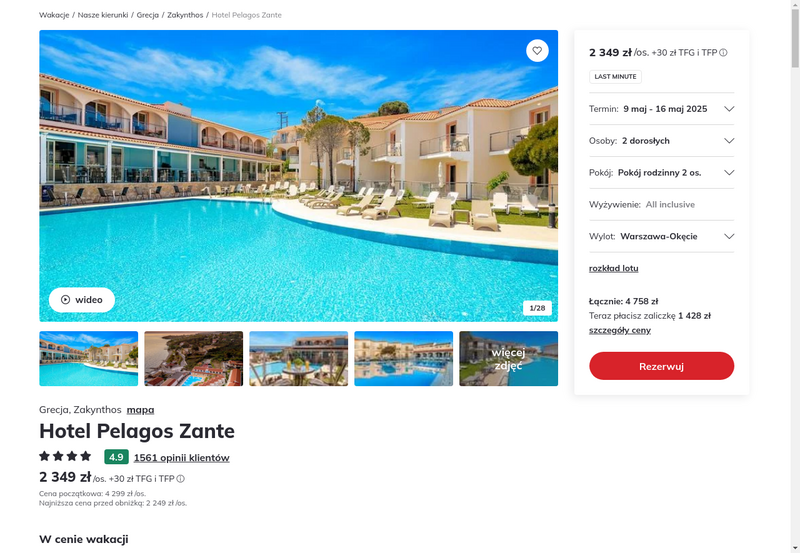
Task: Open 1561 opinii klientów reviews link
Action: click(182, 458)
